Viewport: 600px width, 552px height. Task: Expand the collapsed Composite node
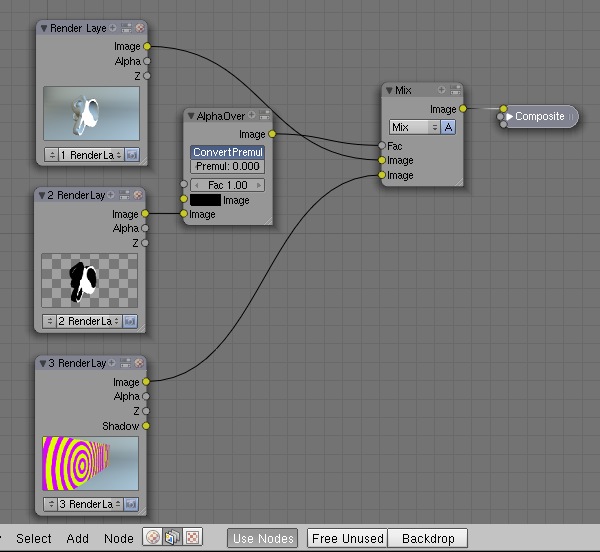pos(509,116)
